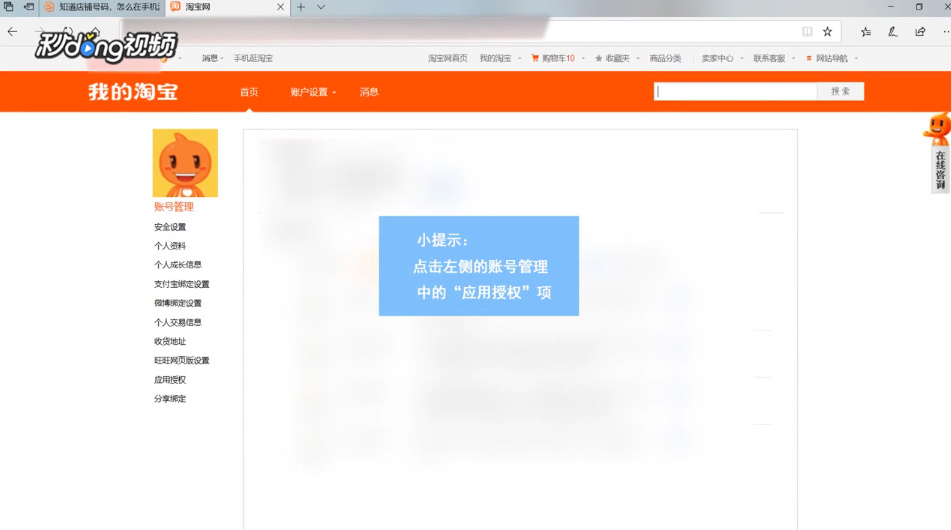The width and height of the screenshot is (951, 530).
Task: Click the favorite star in address bar
Action: (x=827, y=32)
